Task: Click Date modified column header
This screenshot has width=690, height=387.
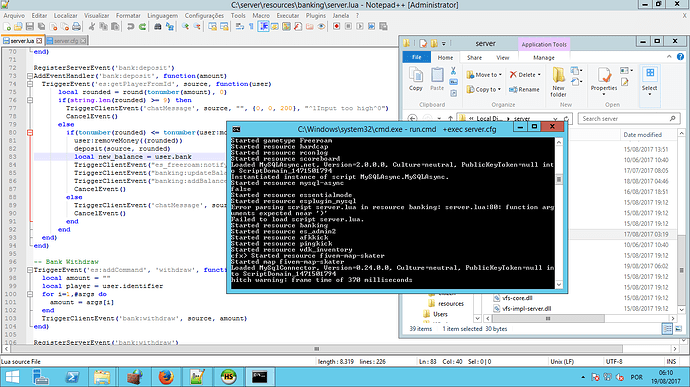Action: [x=642, y=135]
